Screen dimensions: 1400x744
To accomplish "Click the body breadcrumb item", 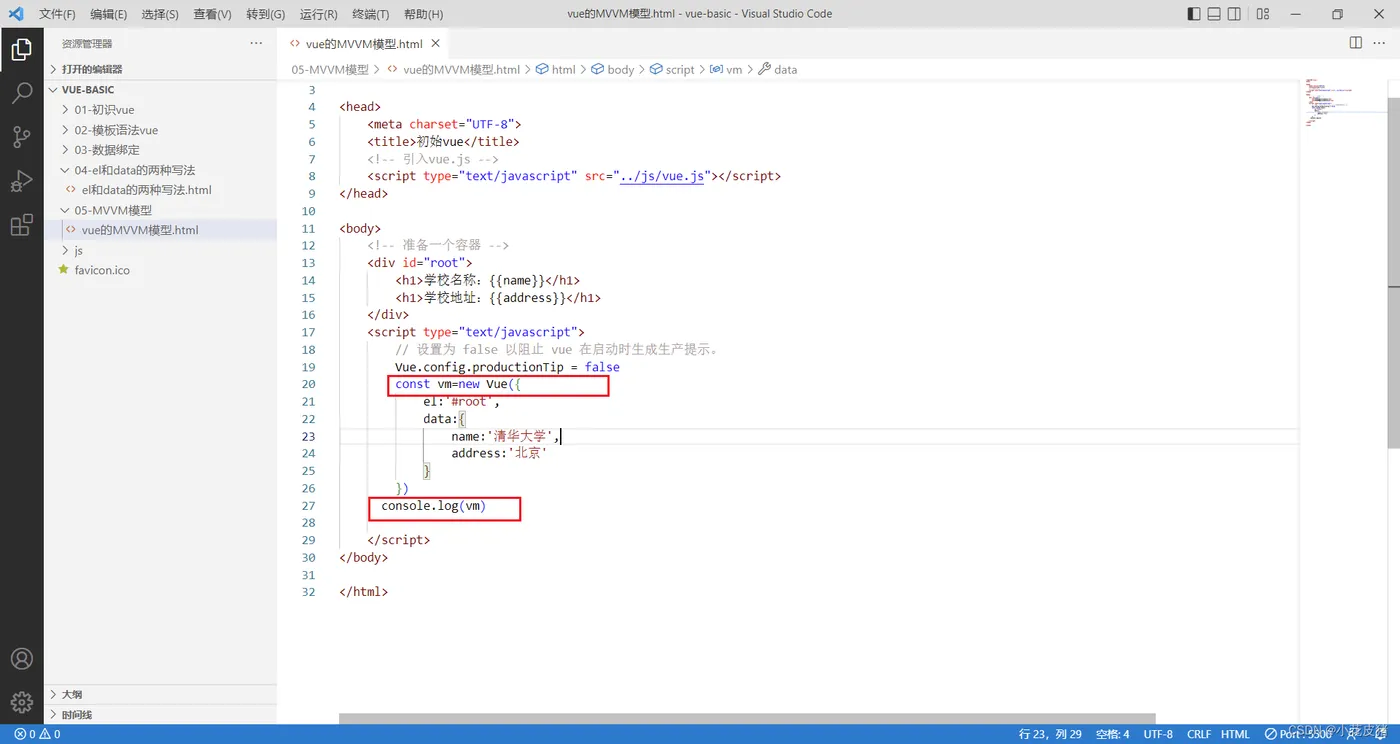I will pos(613,70).
